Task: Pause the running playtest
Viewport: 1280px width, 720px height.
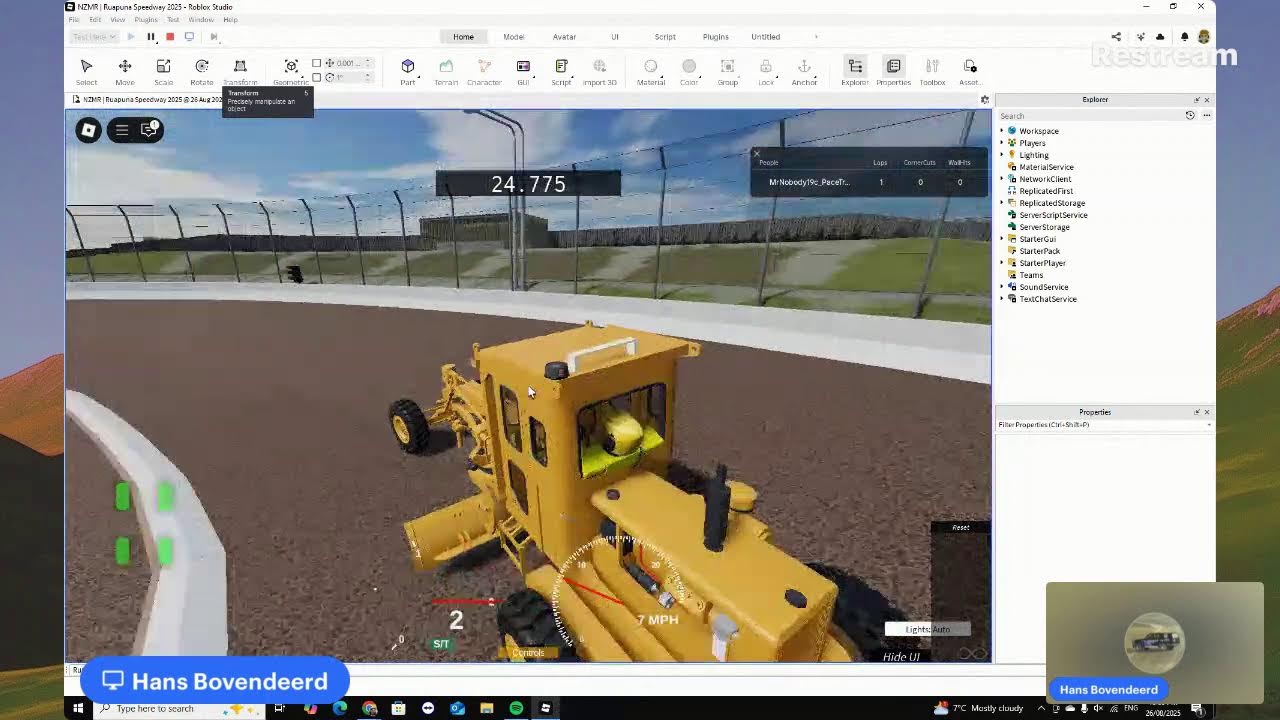Action: click(151, 37)
